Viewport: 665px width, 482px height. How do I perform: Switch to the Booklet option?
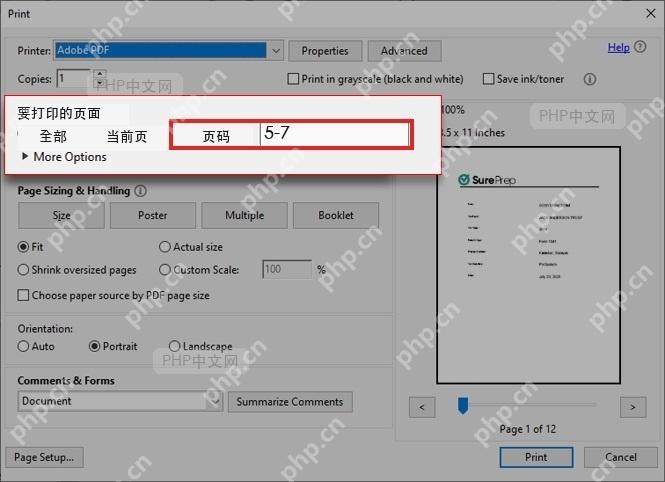336,215
